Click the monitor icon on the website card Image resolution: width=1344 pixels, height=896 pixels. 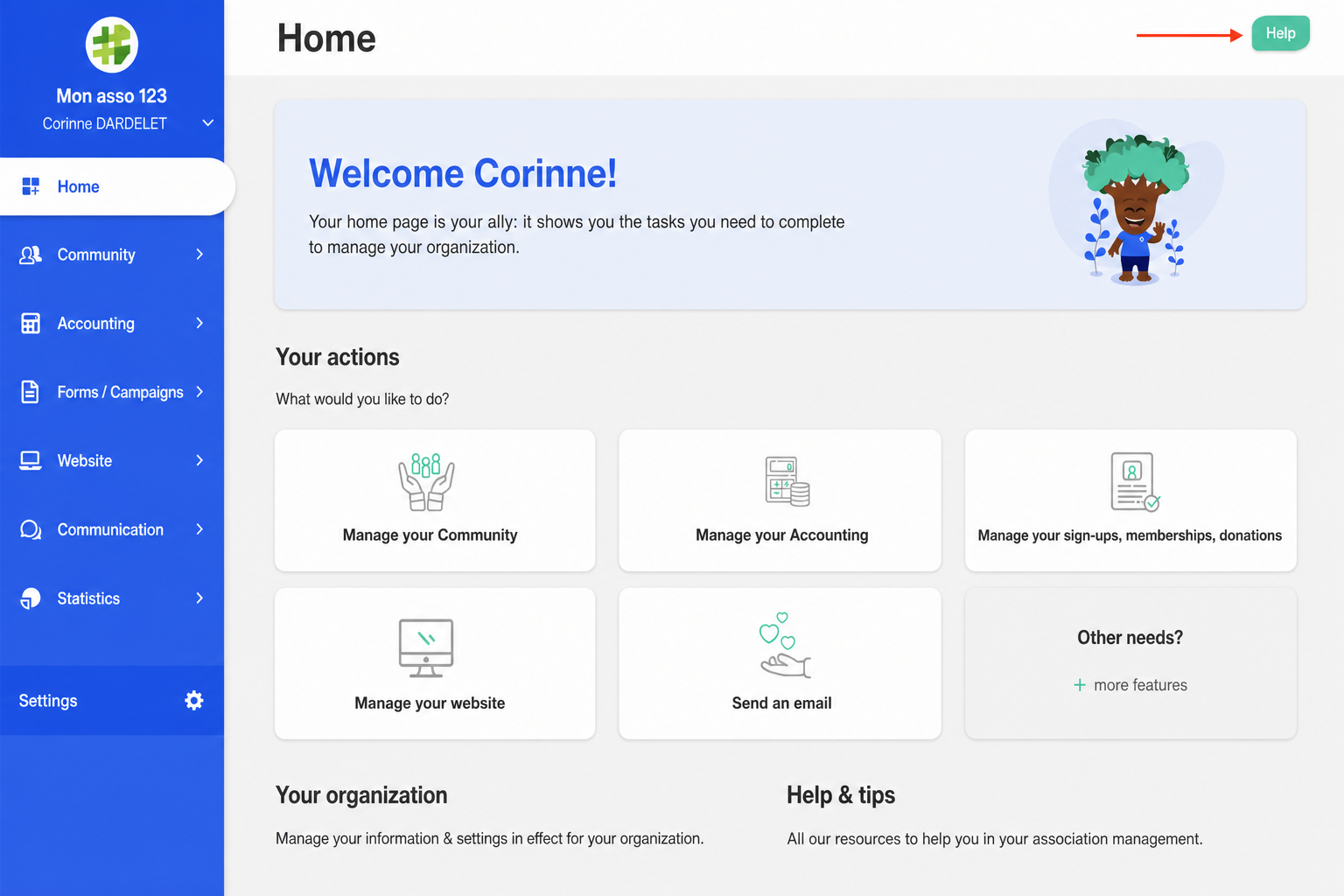[426, 648]
